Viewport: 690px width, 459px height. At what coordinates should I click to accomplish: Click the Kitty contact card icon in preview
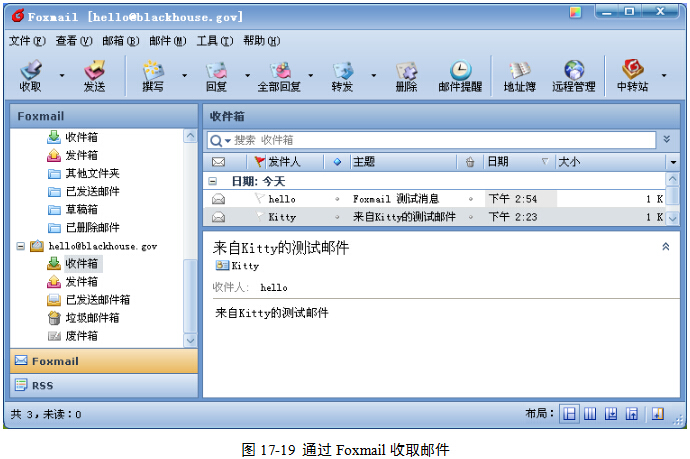coord(222,265)
